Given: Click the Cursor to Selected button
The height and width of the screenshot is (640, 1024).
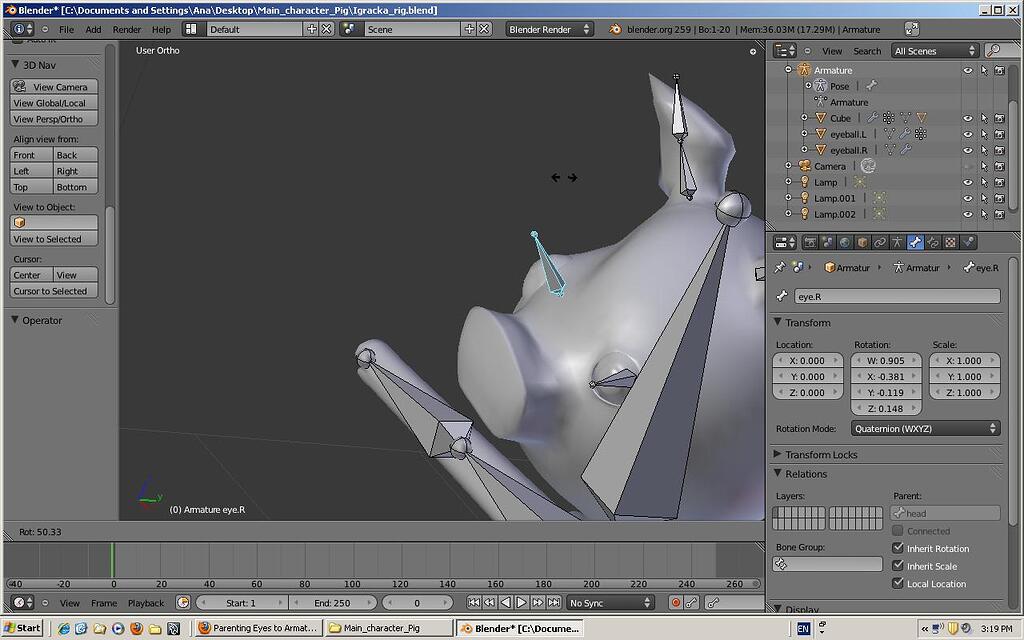Looking at the screenshot, I should click(x=54, y=291).
